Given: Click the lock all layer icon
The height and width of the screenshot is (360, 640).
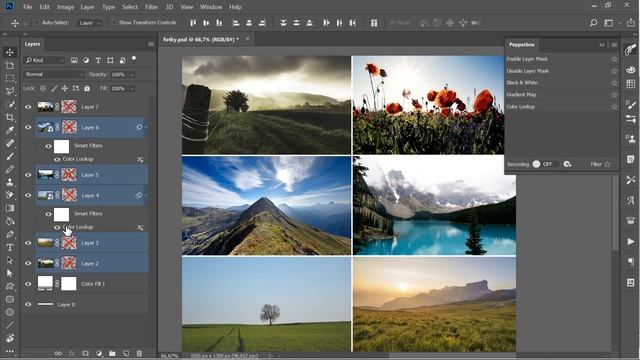Looking at the screenshot, I should [x=87, y=88].
